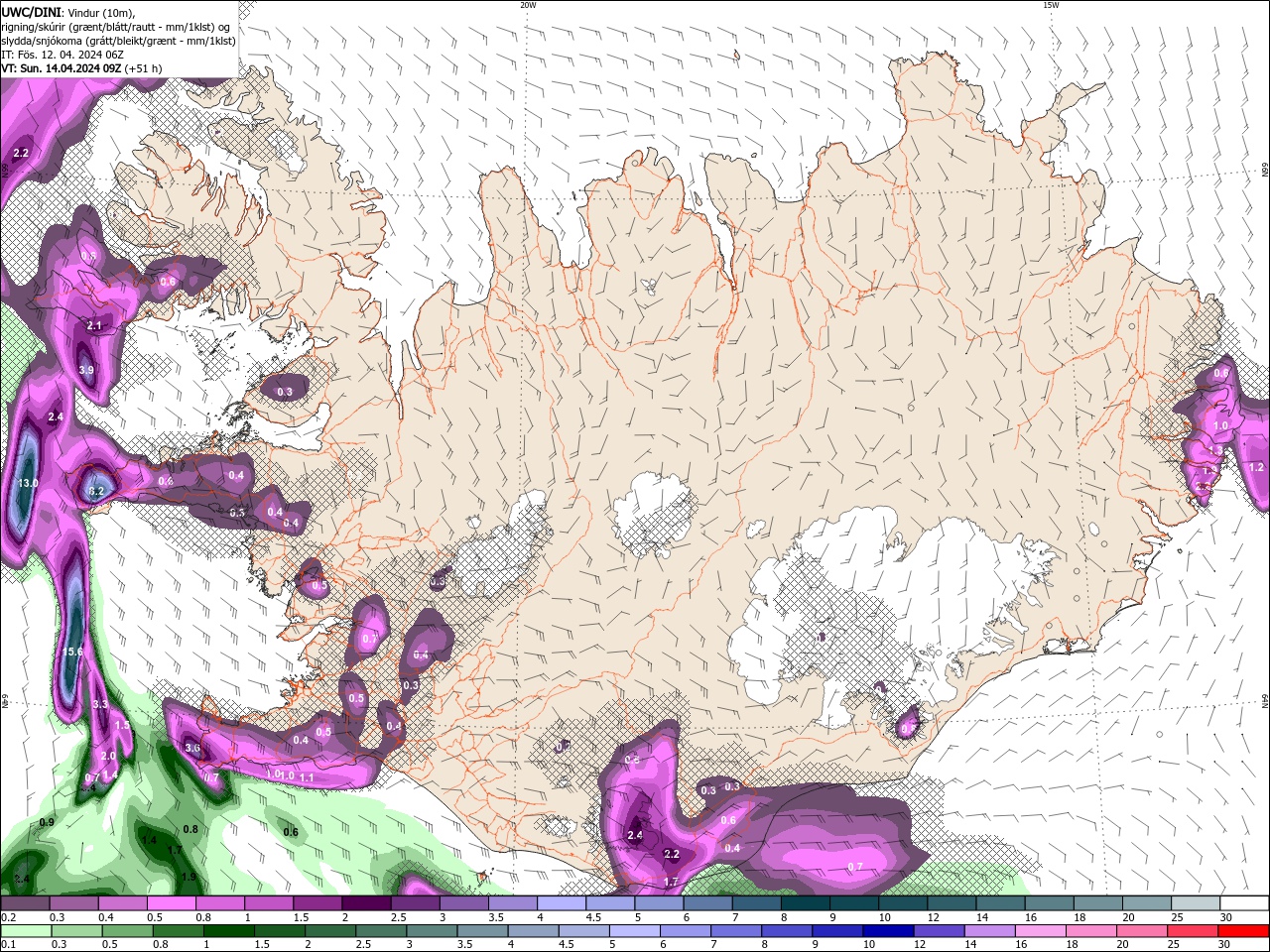Click the '1.3' value on the east coast
Viewport: 1270px width, 952px height.
click(x=1215, y=450)
